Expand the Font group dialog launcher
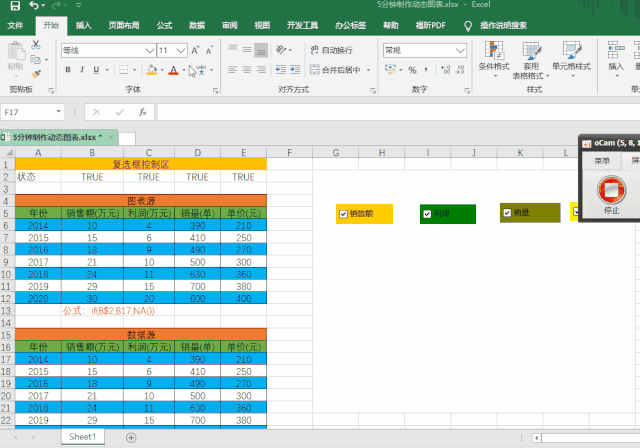Image resolution: width=640 pixels, height=448 pixels. tap(216, 91)
